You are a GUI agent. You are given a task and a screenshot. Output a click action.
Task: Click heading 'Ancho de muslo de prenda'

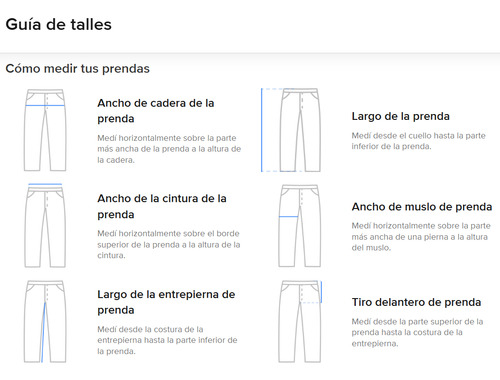coord(422,207)
